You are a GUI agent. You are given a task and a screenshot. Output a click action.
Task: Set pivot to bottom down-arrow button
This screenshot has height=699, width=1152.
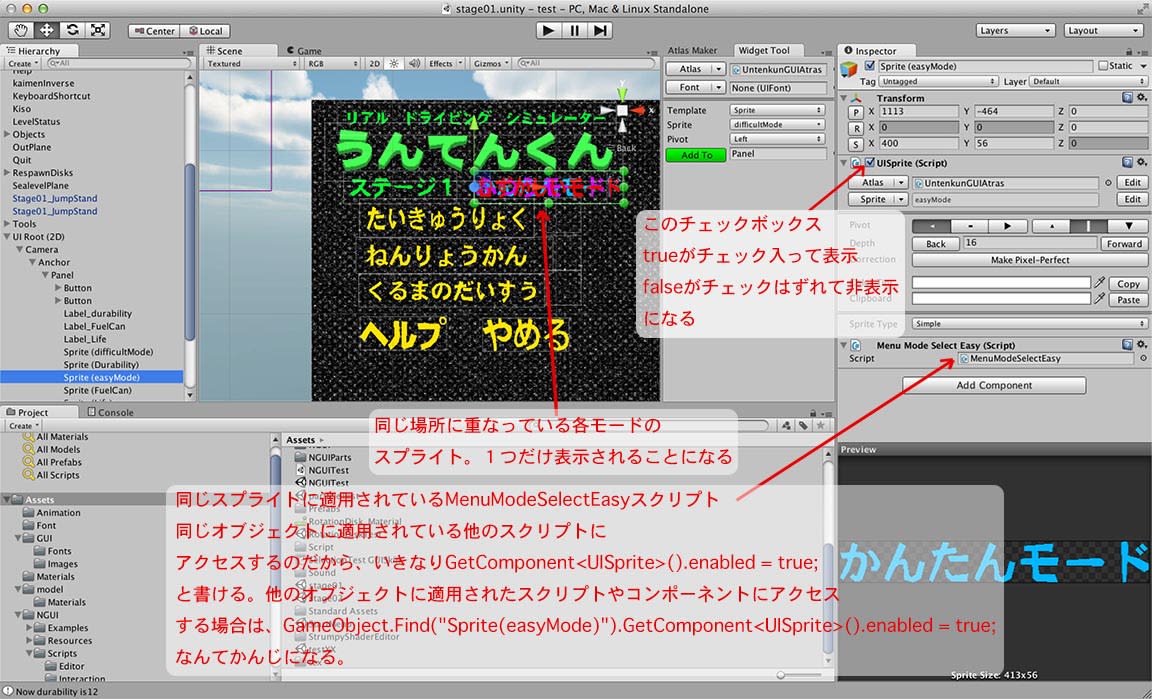(1128, 226)
